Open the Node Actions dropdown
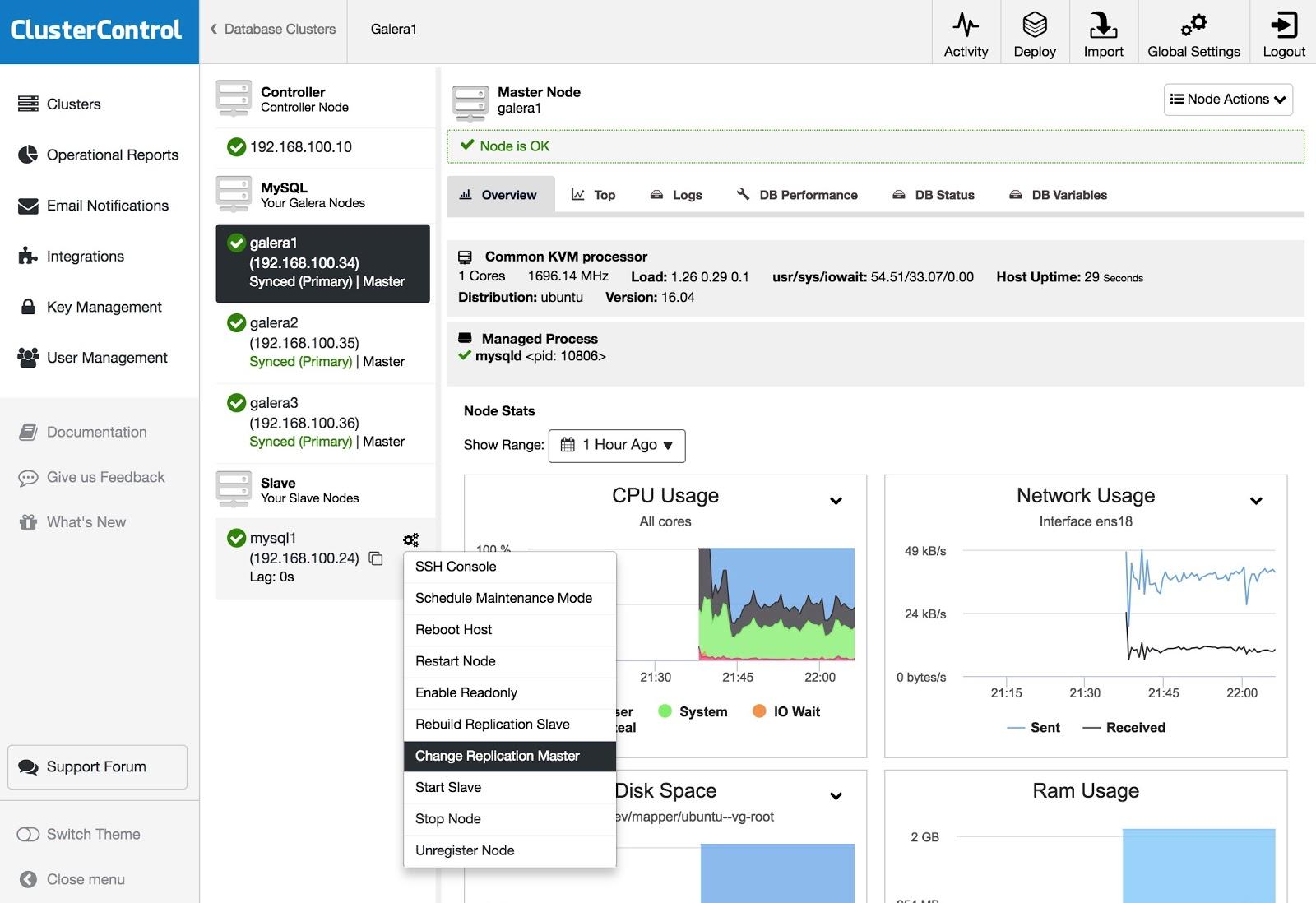 pyautogui.click(x=1228, y=100)
